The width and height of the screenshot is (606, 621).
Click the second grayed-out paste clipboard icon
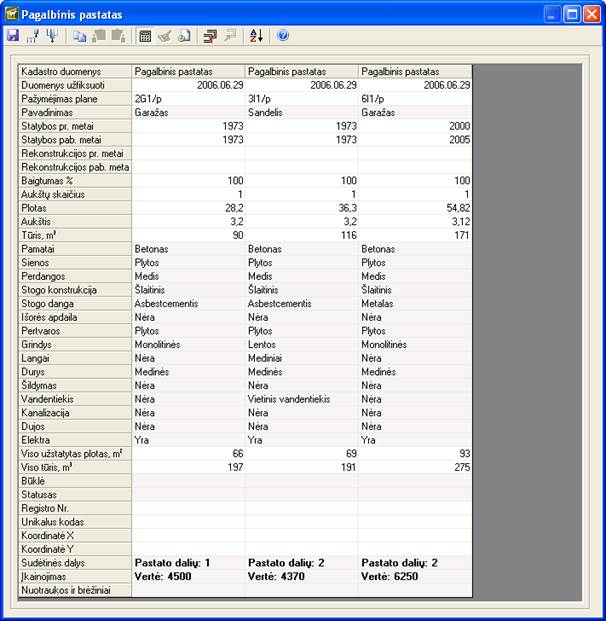tap(118, 36)
